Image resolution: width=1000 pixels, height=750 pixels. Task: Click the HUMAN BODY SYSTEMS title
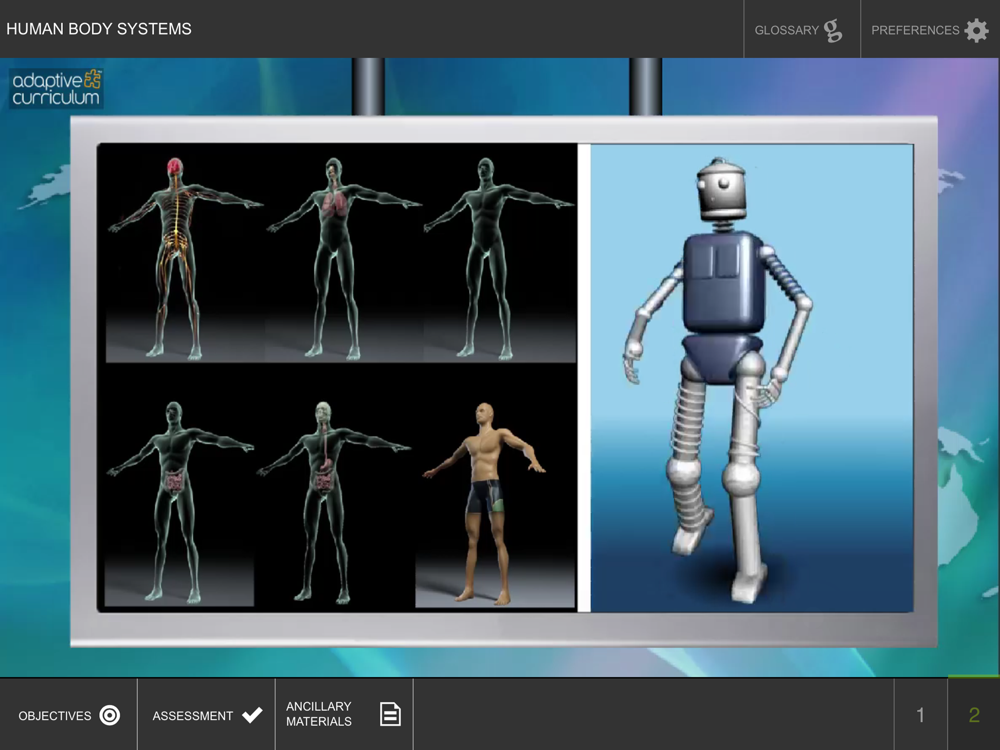coord(99,29)
